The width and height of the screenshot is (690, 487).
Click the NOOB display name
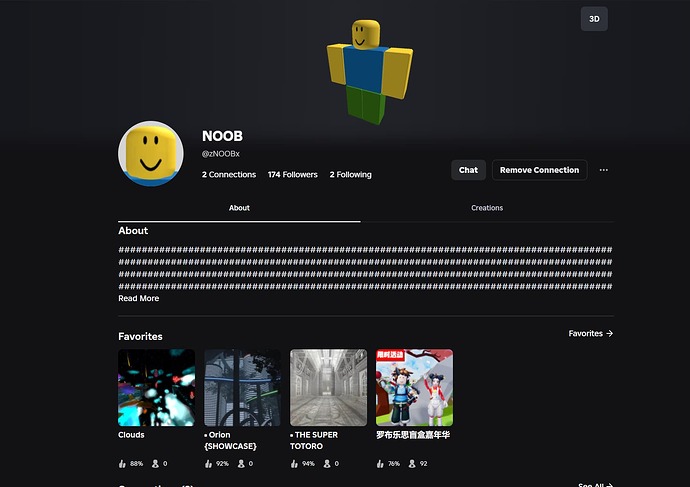pyautogui.click(x=222, y=136)
